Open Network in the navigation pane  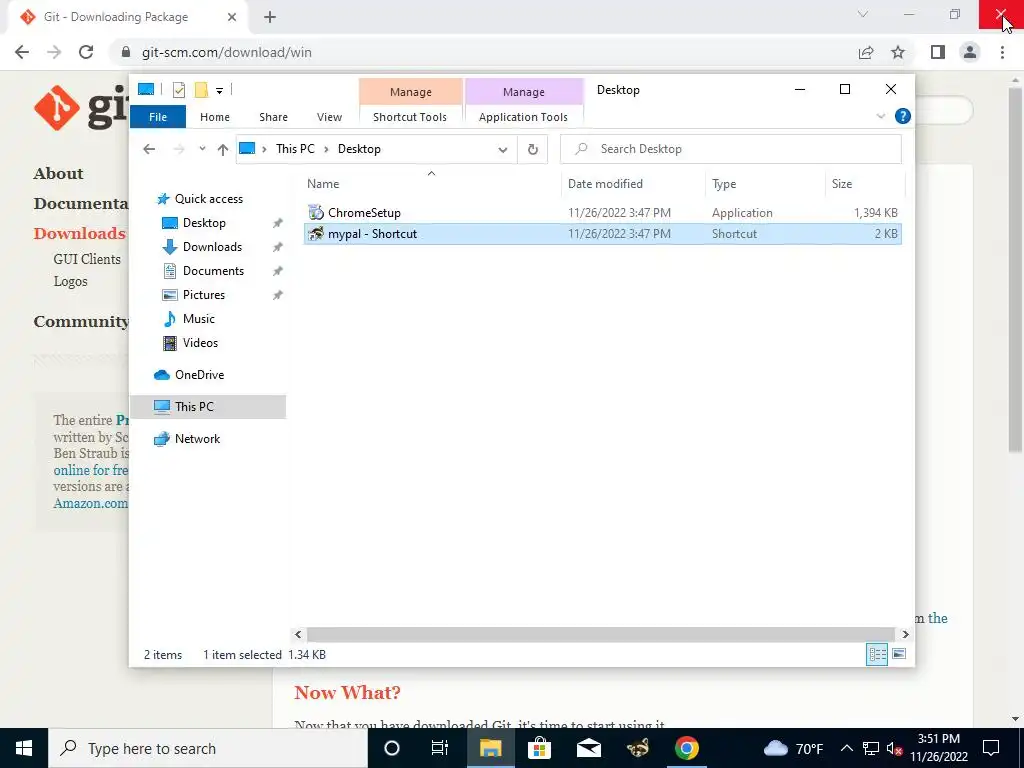[197, 439]
